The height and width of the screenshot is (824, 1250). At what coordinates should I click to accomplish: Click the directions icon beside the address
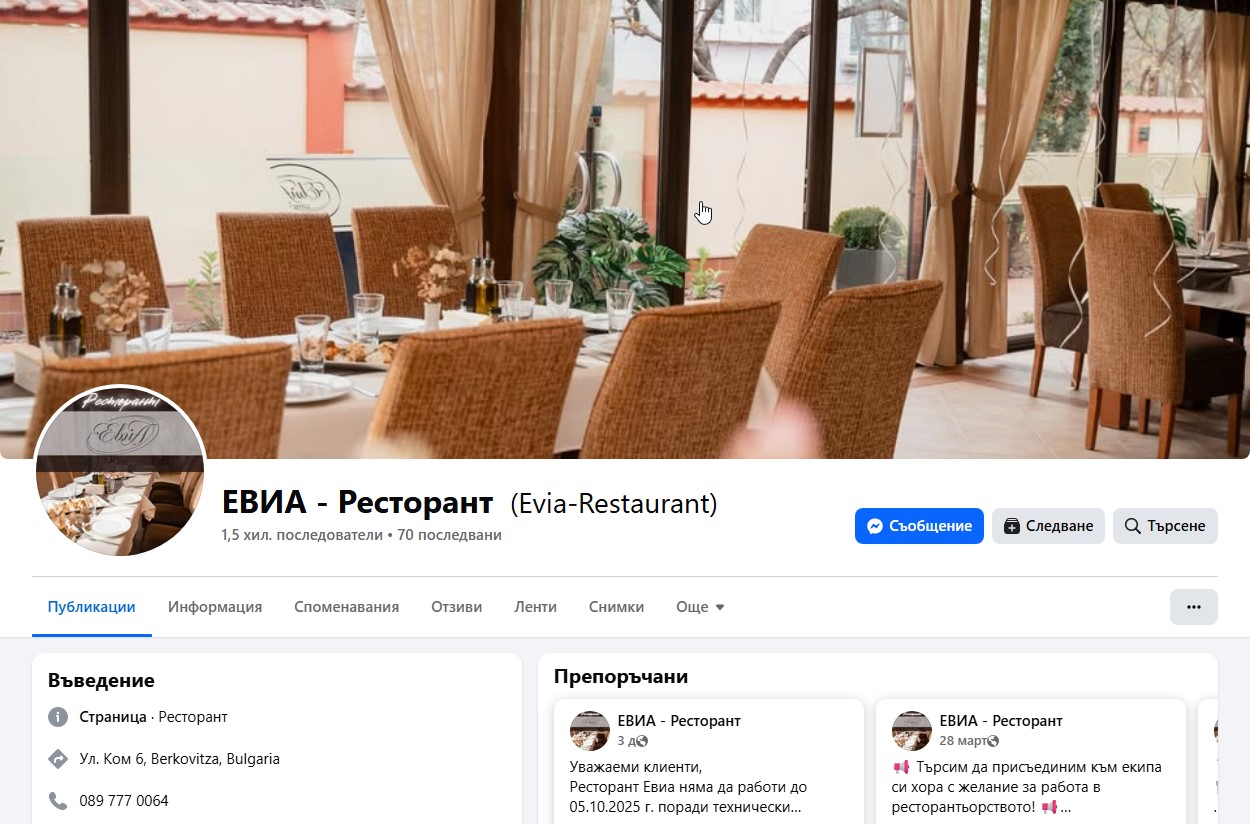(x=58, y=759)
